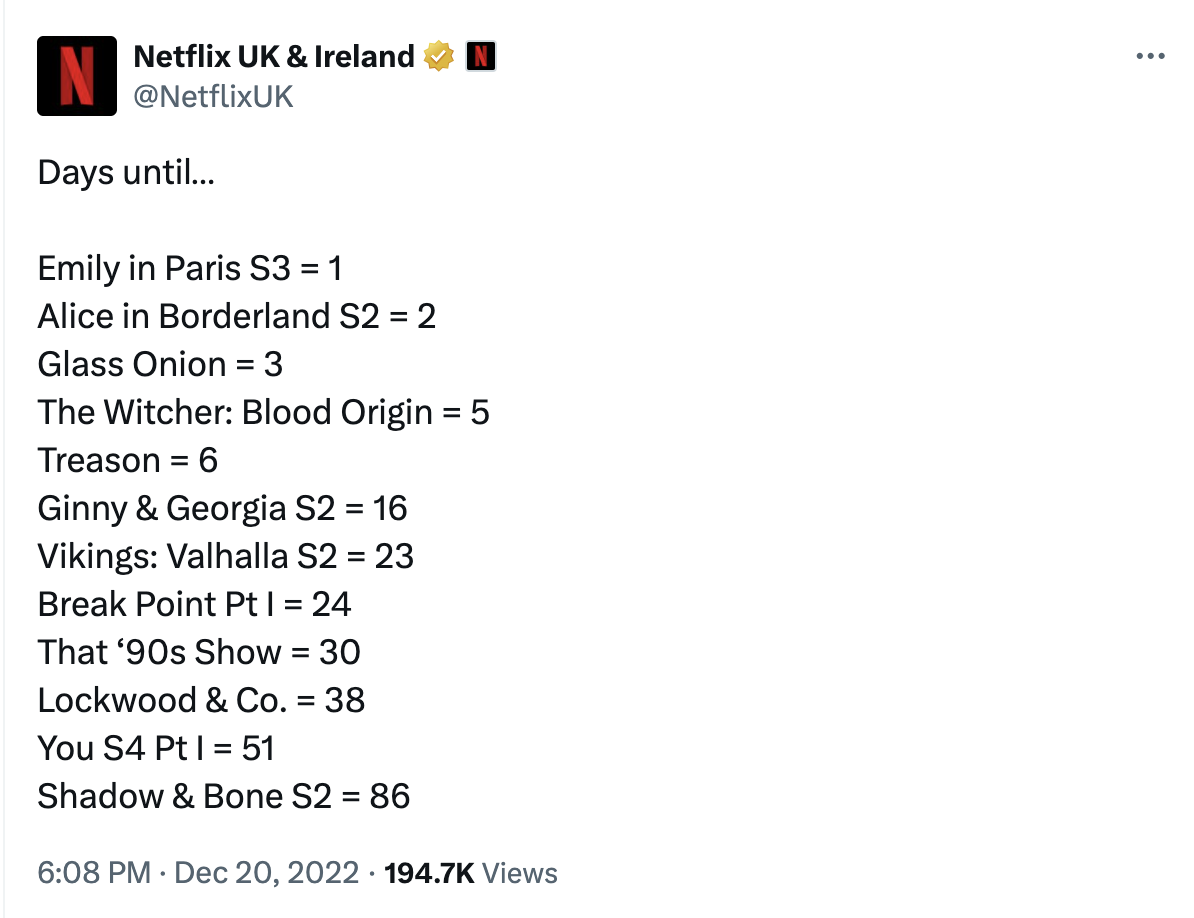Click the Break Point Pt I line
The width and height of the screenshot is (1194, 918).
(x=194, y=605)
